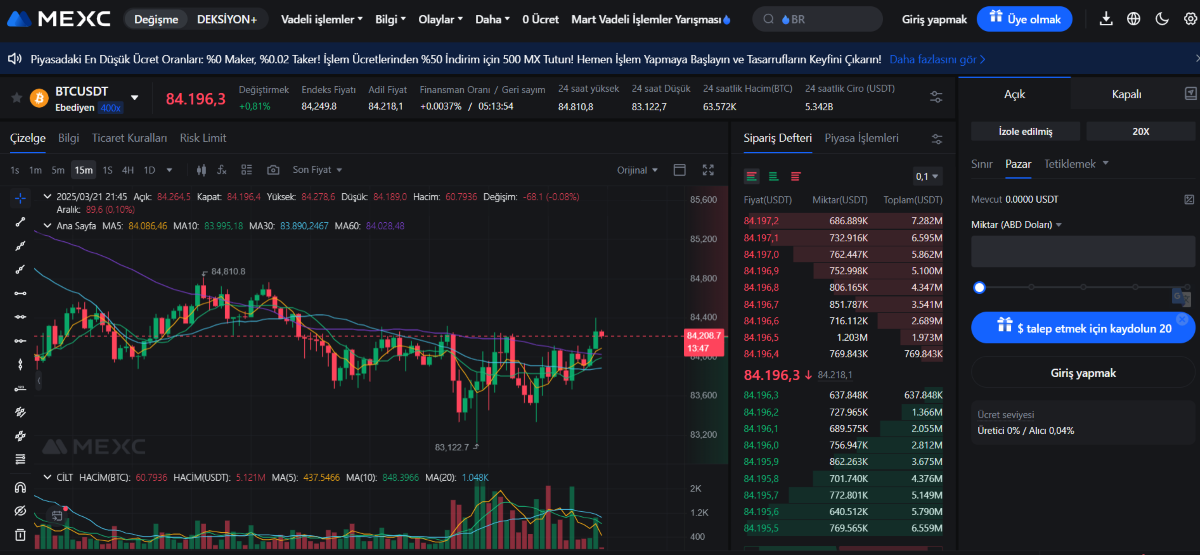
Task: Click the chart layout window icon
Action: (680, 170)
